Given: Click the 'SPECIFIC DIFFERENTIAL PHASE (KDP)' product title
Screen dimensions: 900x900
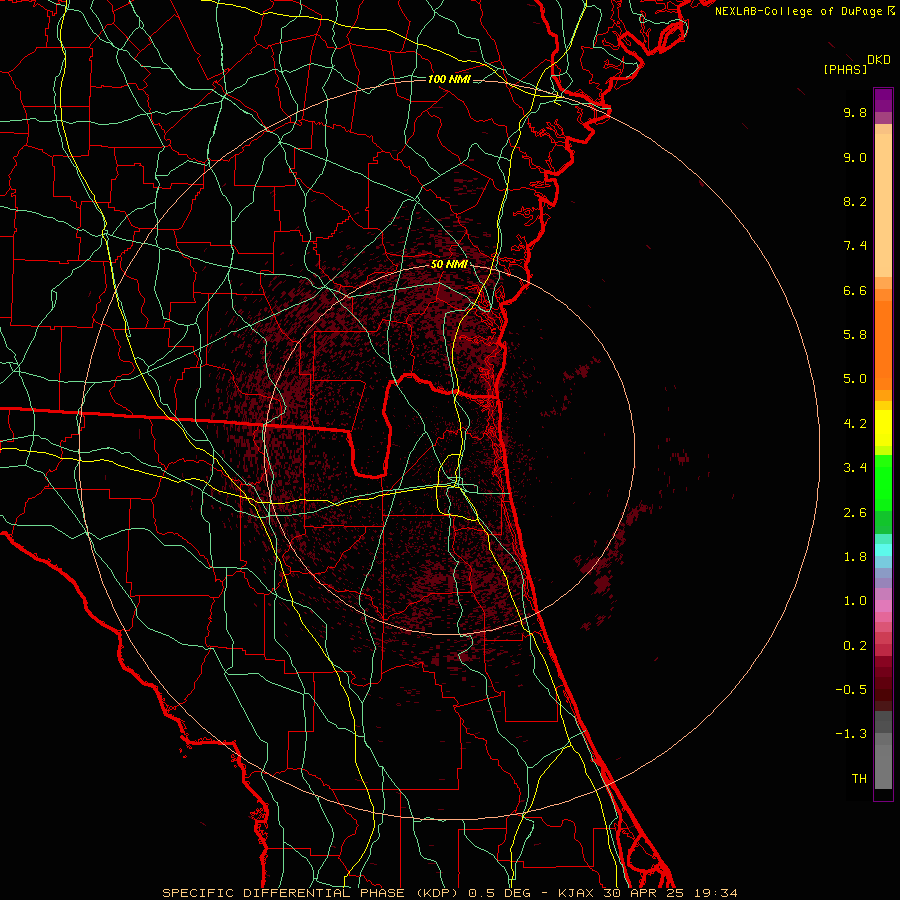Looking at the screenshot, I should pos(313,893).
